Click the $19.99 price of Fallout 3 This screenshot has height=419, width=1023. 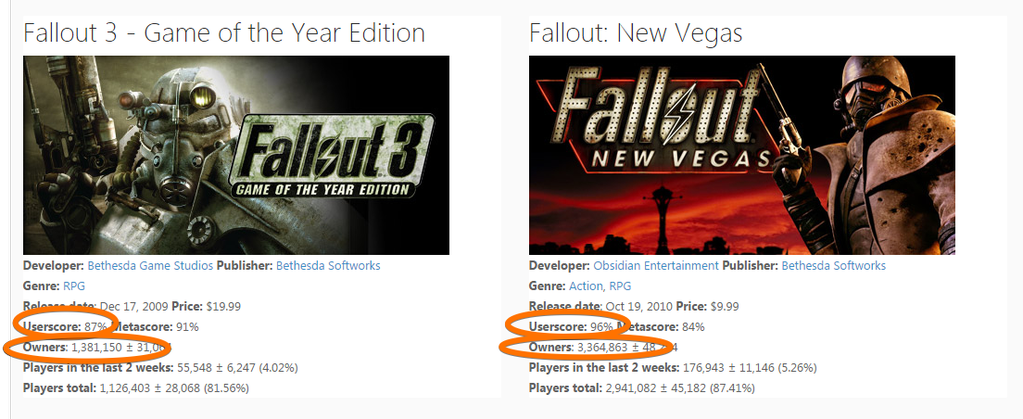pos(222,306)
